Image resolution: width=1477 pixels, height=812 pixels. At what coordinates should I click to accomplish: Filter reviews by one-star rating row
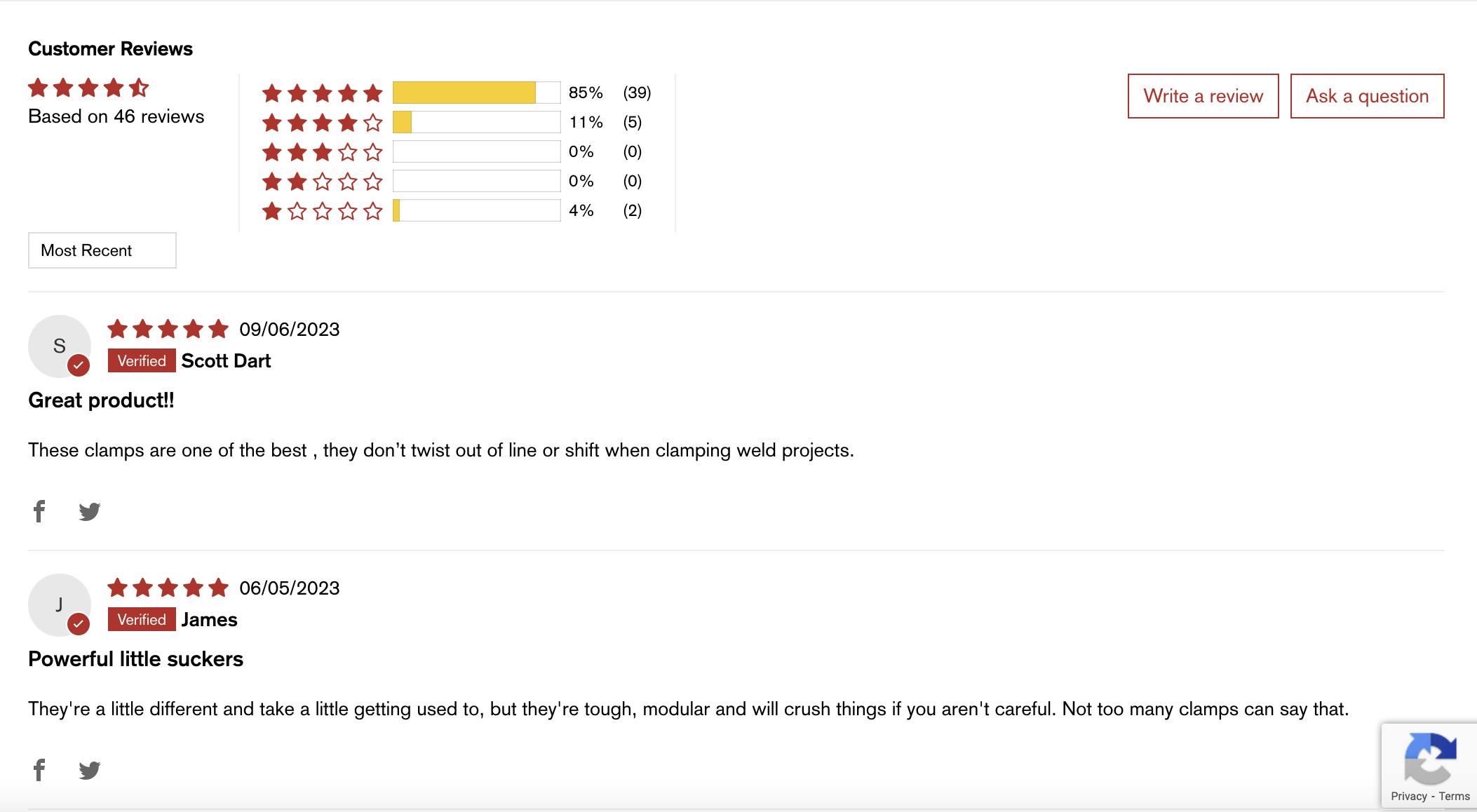[452, 210]
